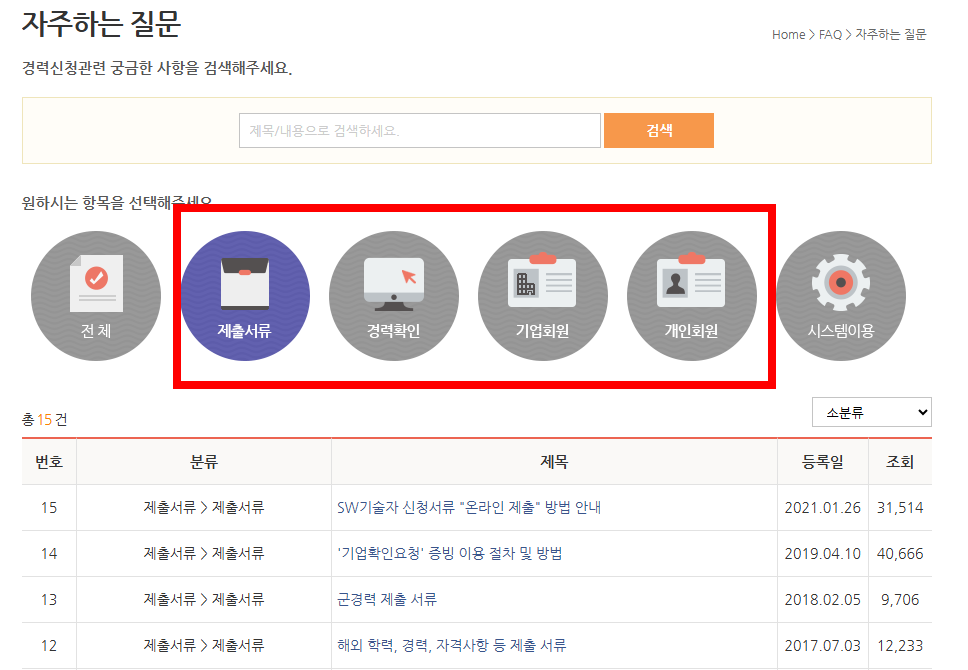968x670 pixels.
Task: Select the 전체 (All) category icon
Action: [96, 296]
